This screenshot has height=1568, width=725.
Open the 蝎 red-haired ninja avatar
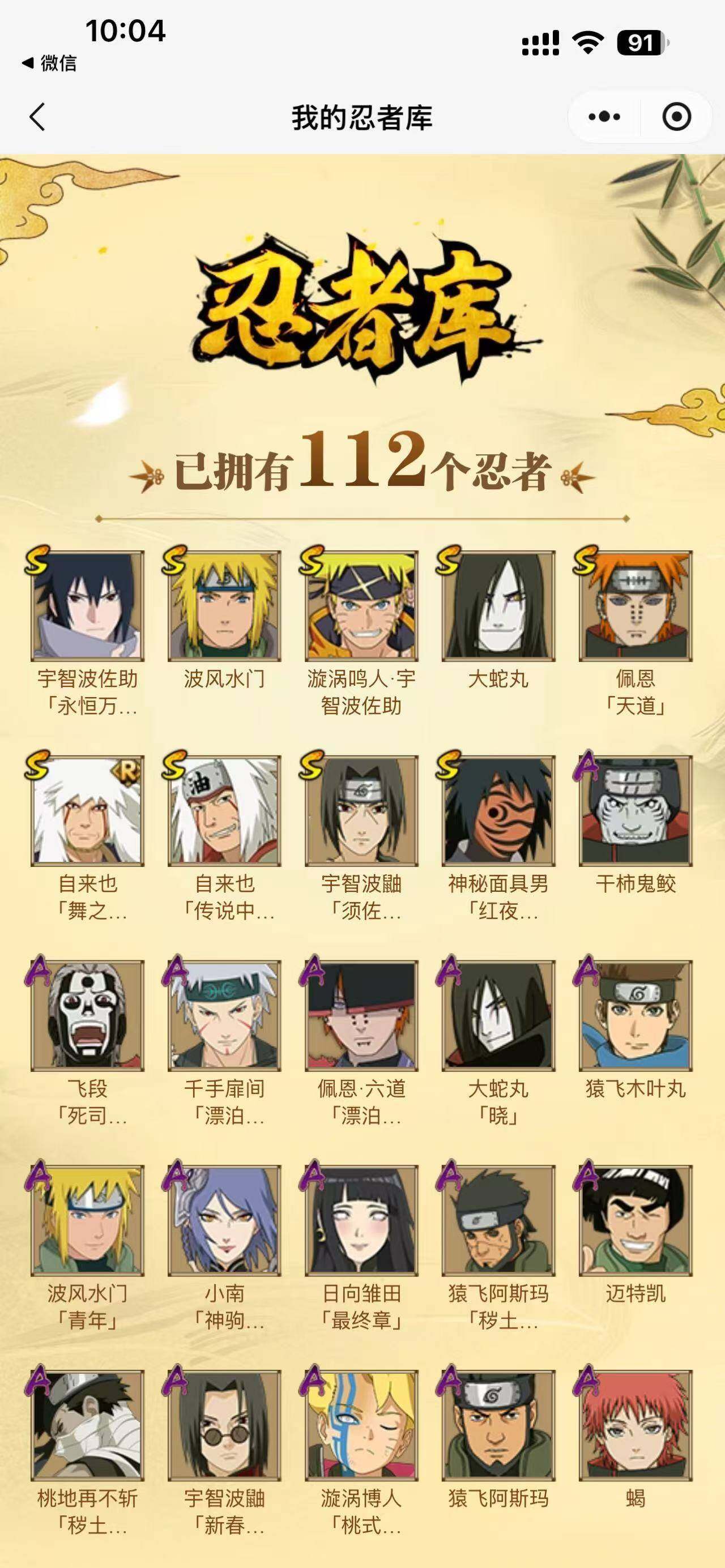(x=636, y=1424)
